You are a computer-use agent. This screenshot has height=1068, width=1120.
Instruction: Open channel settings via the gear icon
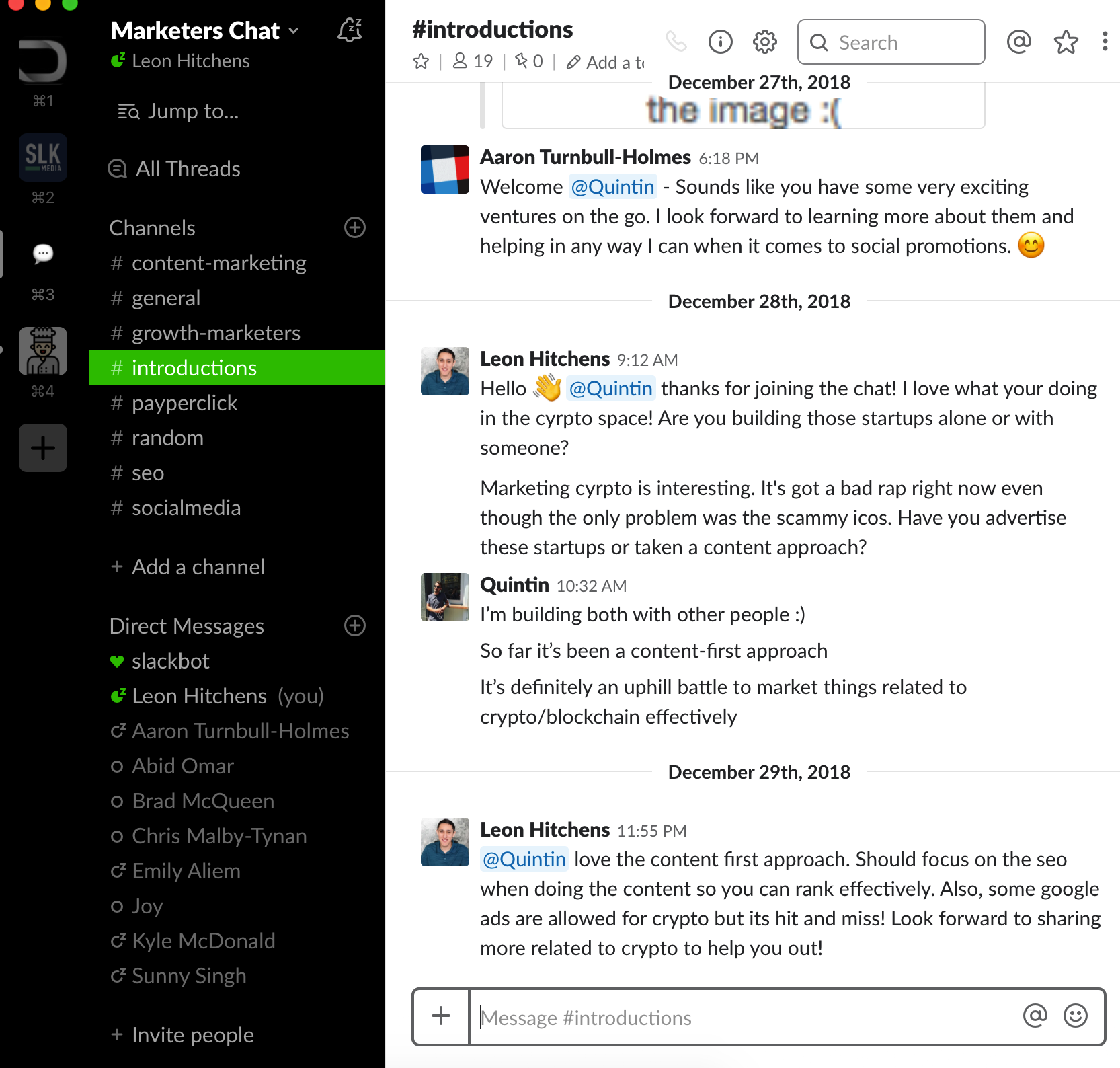pyautogui.click(x=764, y=42)
